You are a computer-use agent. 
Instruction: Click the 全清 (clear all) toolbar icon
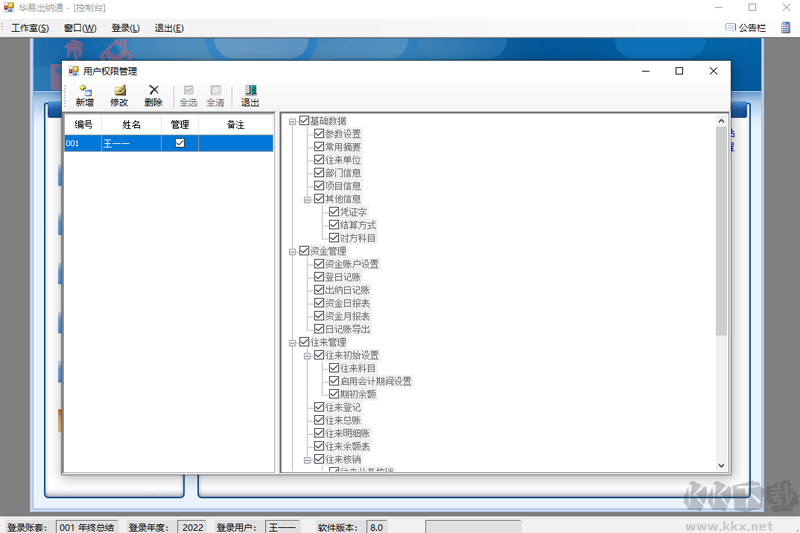pyautogui.click(x=215, y=96)
